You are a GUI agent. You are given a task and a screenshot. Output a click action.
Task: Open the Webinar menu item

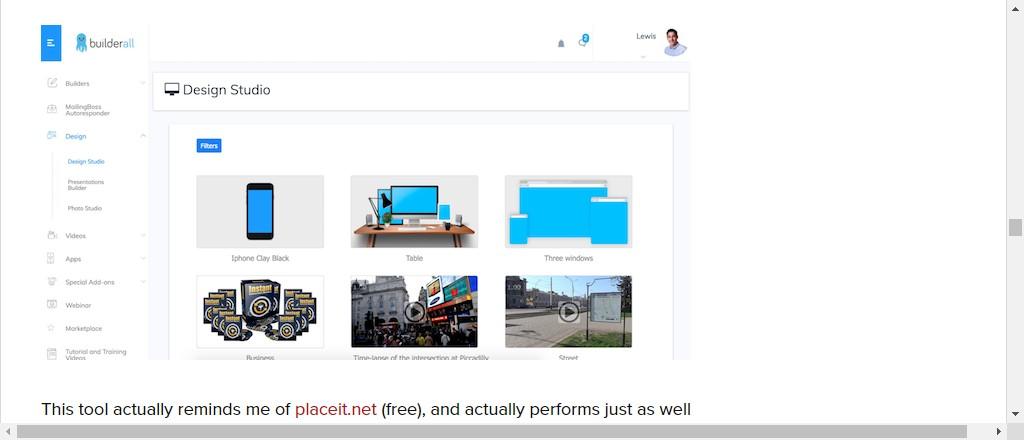click(78, 306)
